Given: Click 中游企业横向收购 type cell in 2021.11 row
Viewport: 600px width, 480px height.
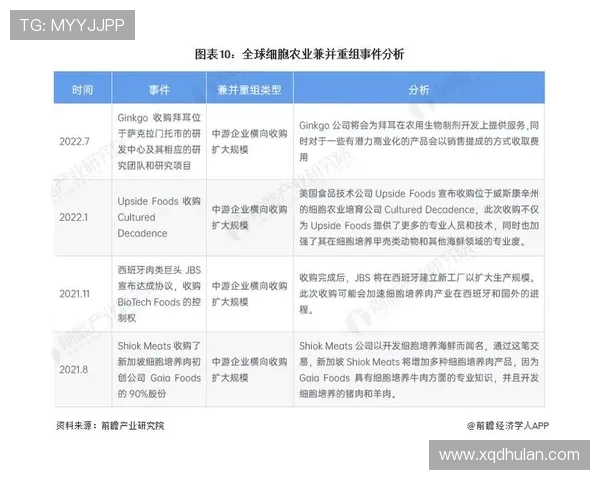Looking at the screenshot, I should pos(249,294).
